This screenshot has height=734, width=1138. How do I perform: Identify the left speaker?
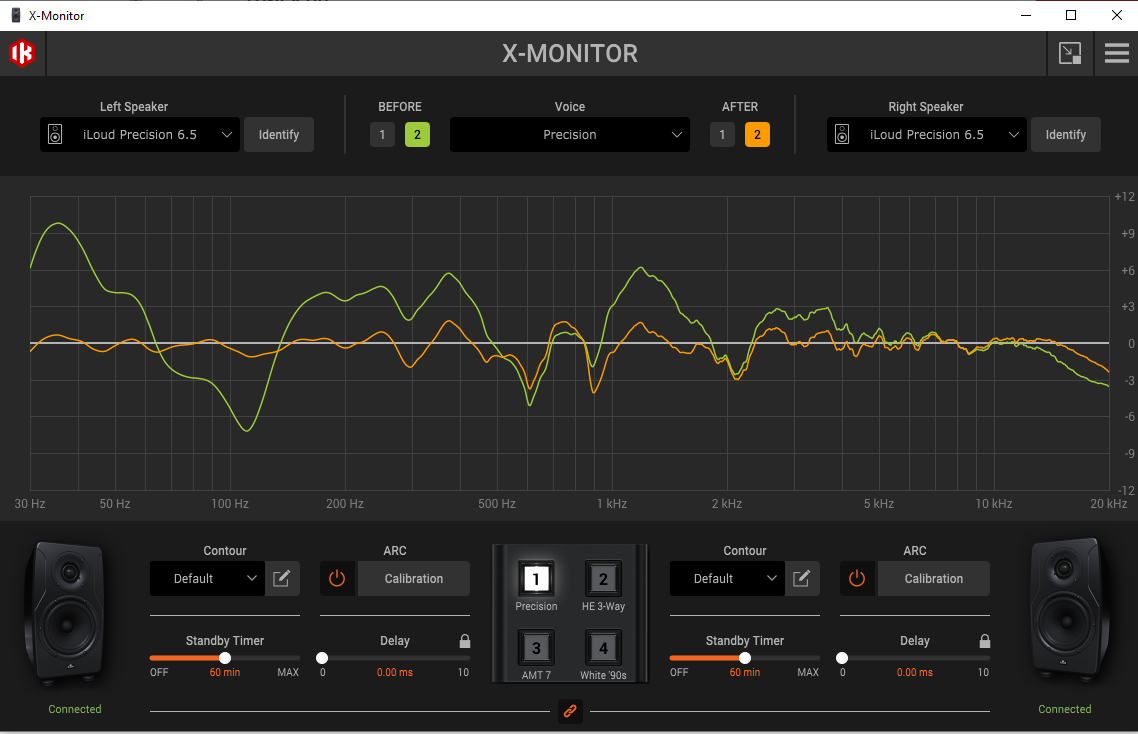click(x=279, y=134)
